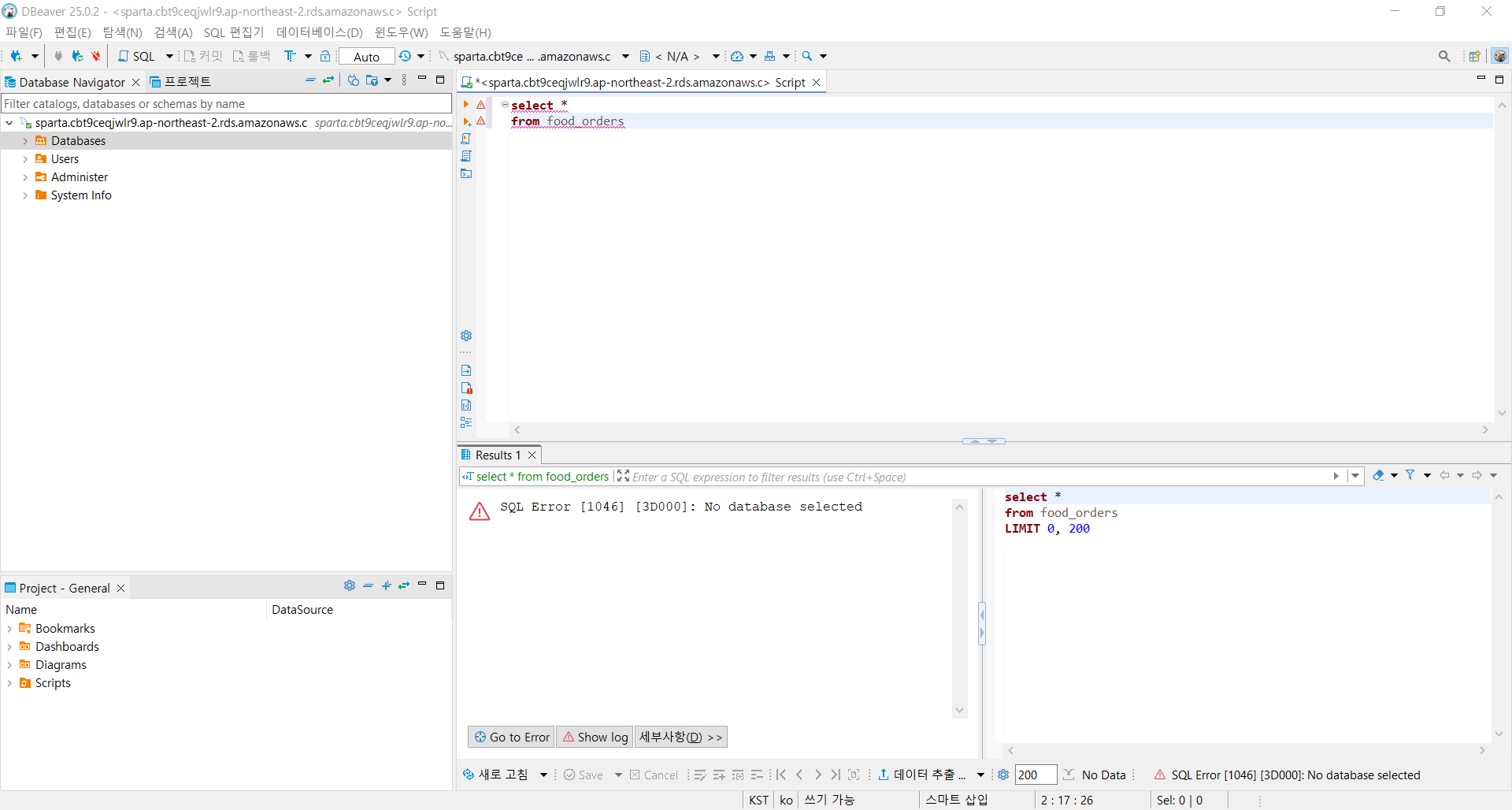1512x810 pixels.
Task: Click first row navigation icon in results toolbar
Action: click(781, 775)
